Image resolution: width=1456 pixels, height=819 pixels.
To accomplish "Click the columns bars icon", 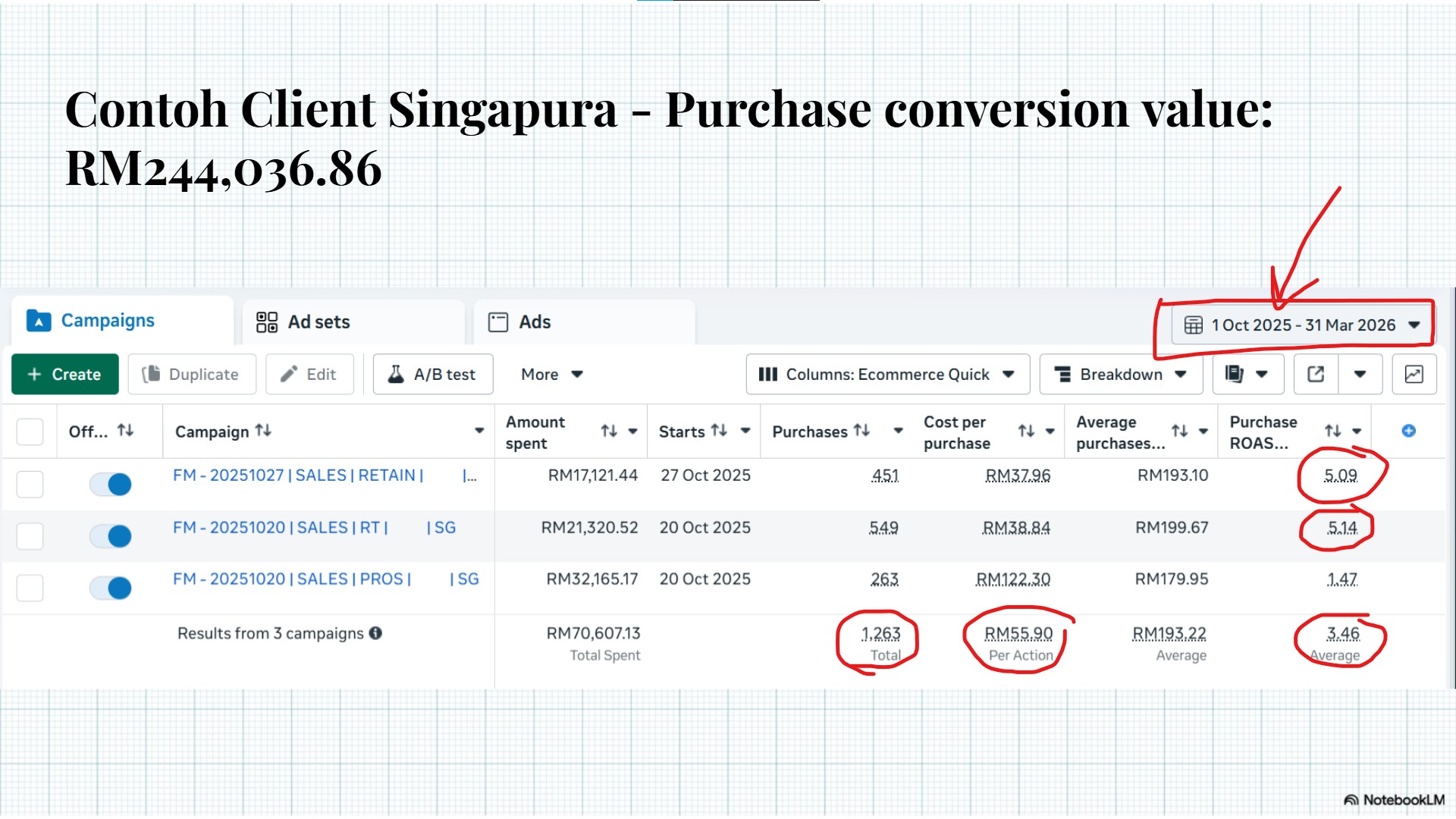I will tap(768, 374).
